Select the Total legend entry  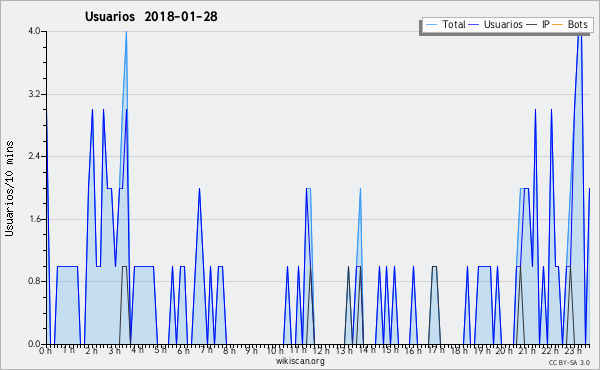tap(445, 24)
